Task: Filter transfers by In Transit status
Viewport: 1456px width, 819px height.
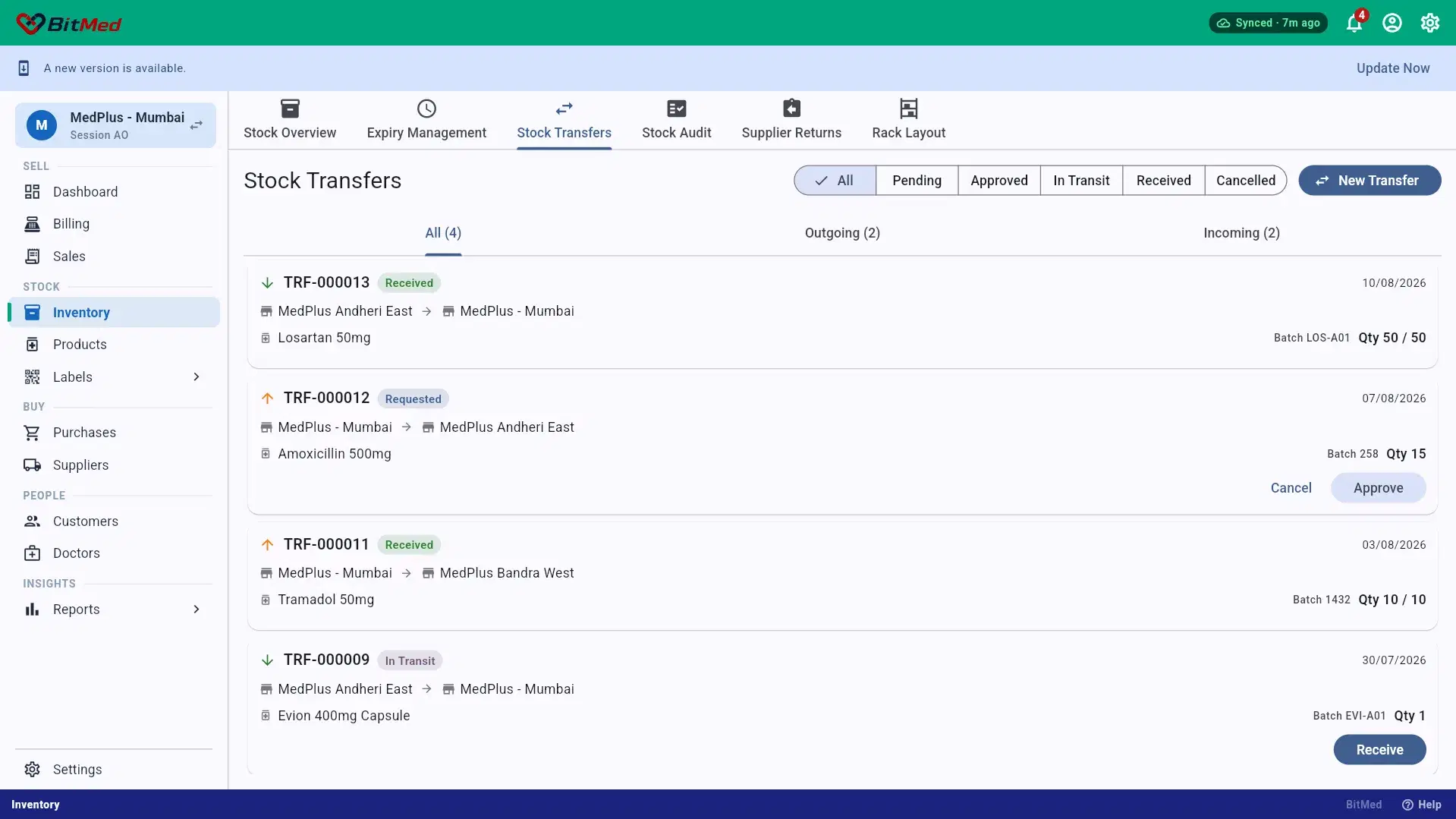Action: tap(1081, 181)
